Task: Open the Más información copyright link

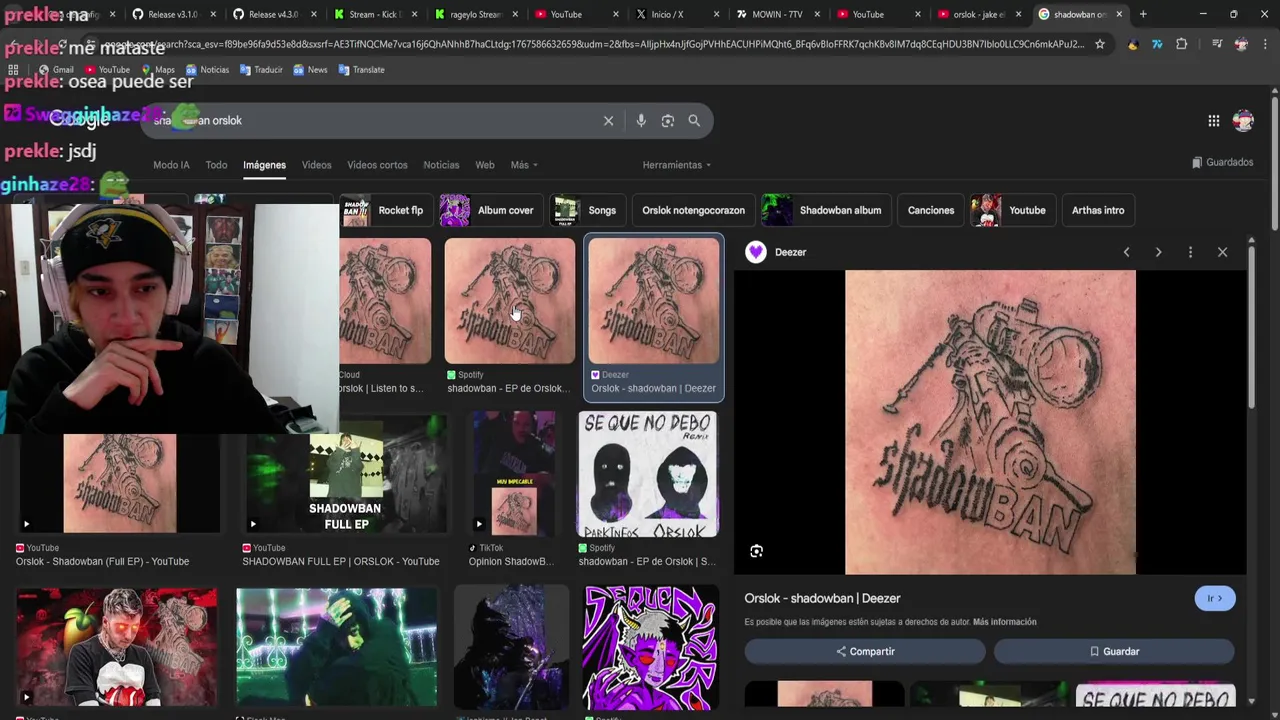Action: point(1004,622)
